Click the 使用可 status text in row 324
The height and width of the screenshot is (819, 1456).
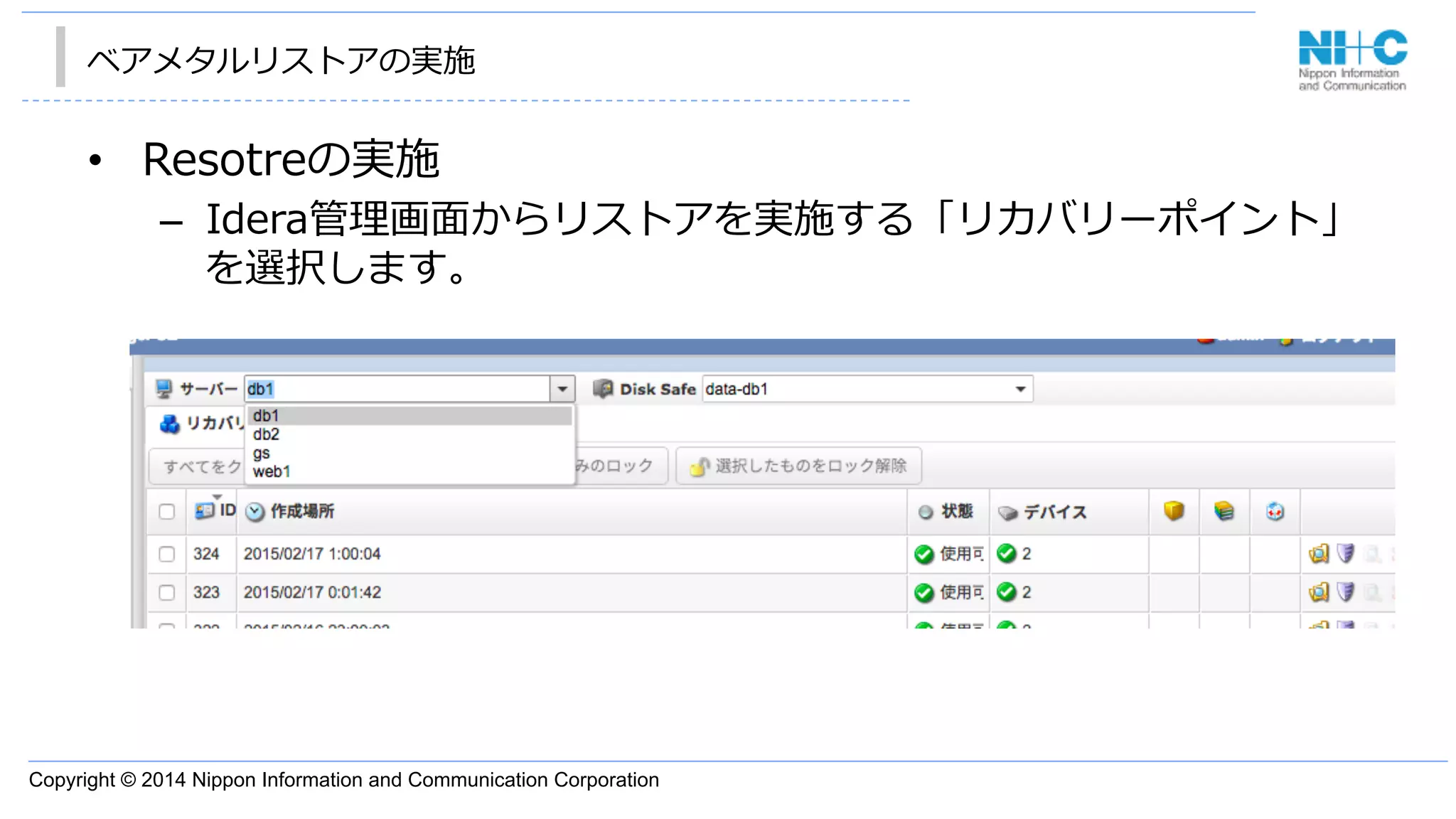point(962,554)
